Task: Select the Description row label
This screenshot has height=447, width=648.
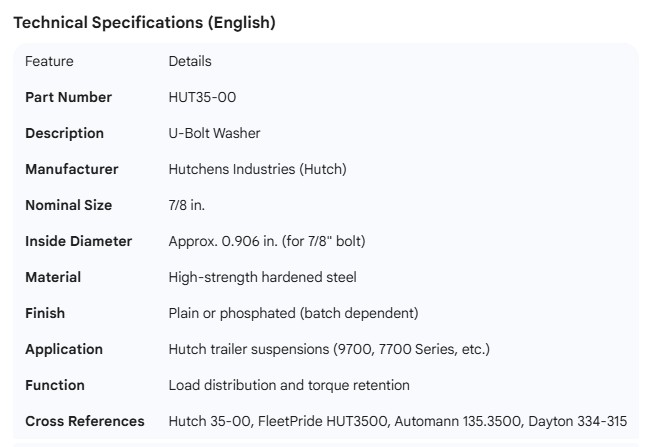Action: [64, 133]
